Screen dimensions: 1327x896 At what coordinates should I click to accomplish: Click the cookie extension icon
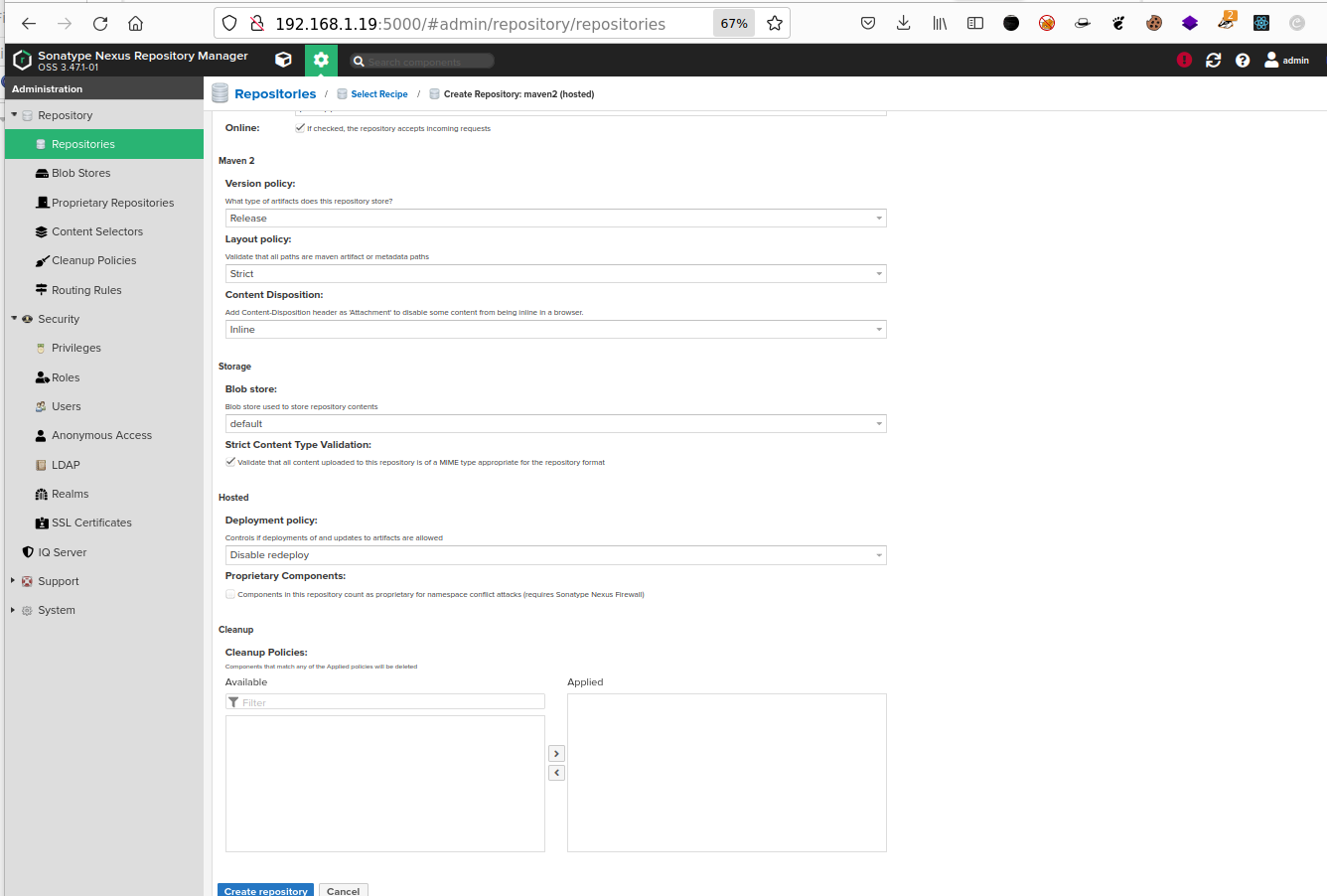(x=1154, y=23)
